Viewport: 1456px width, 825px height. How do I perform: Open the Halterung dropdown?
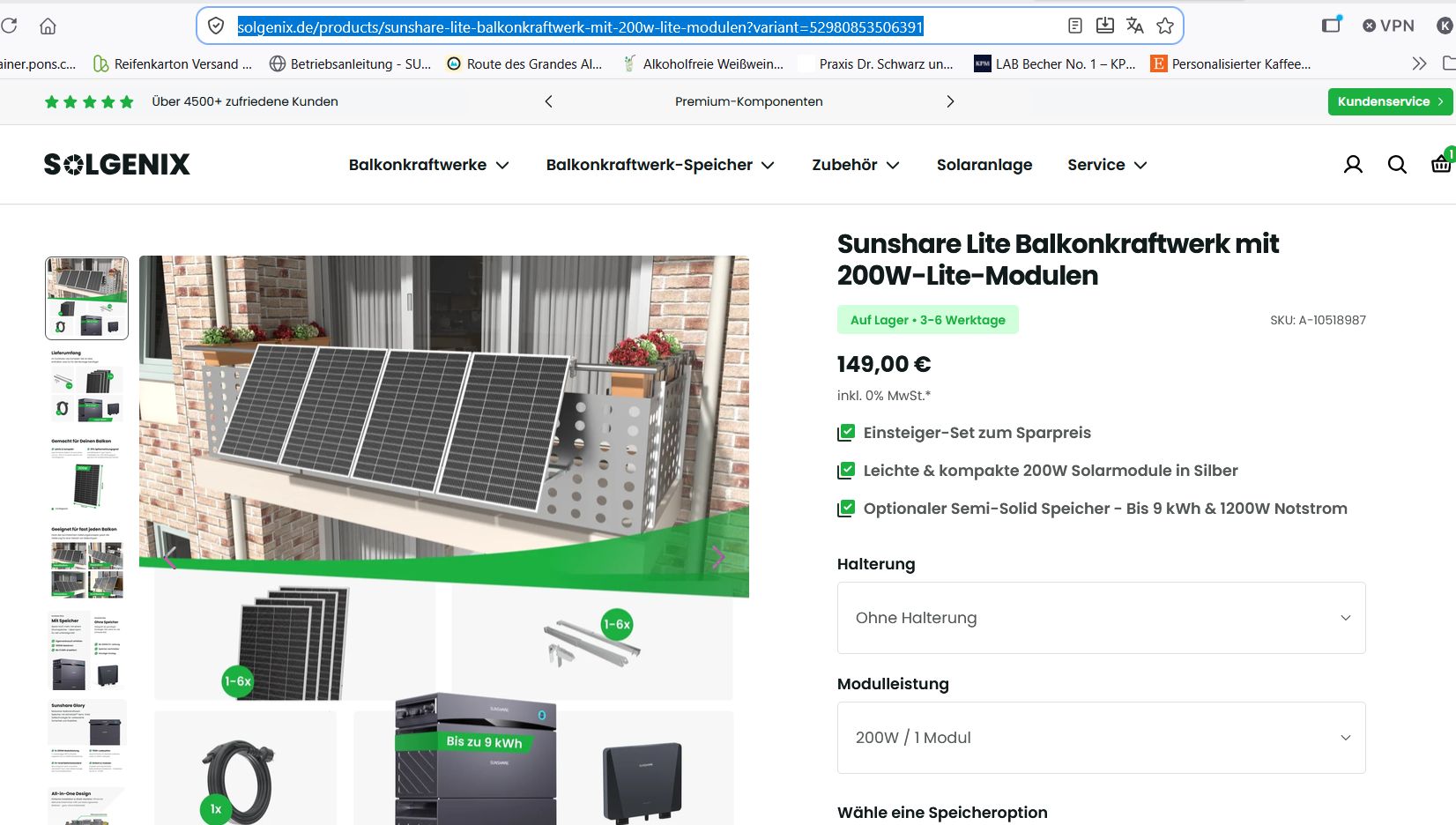click(x=1101, y=618)
